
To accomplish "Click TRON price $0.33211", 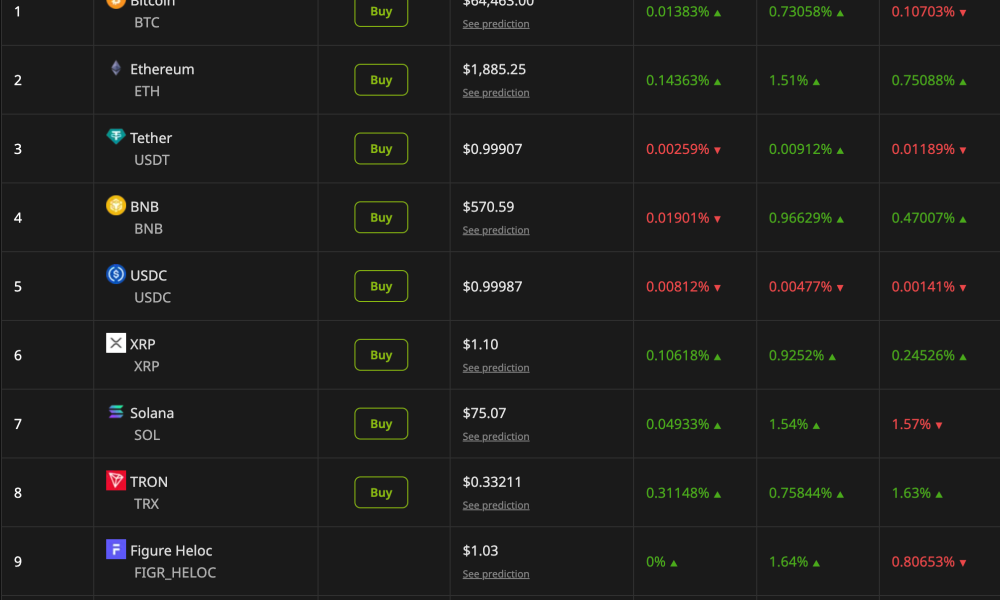I will pos(492,482).
